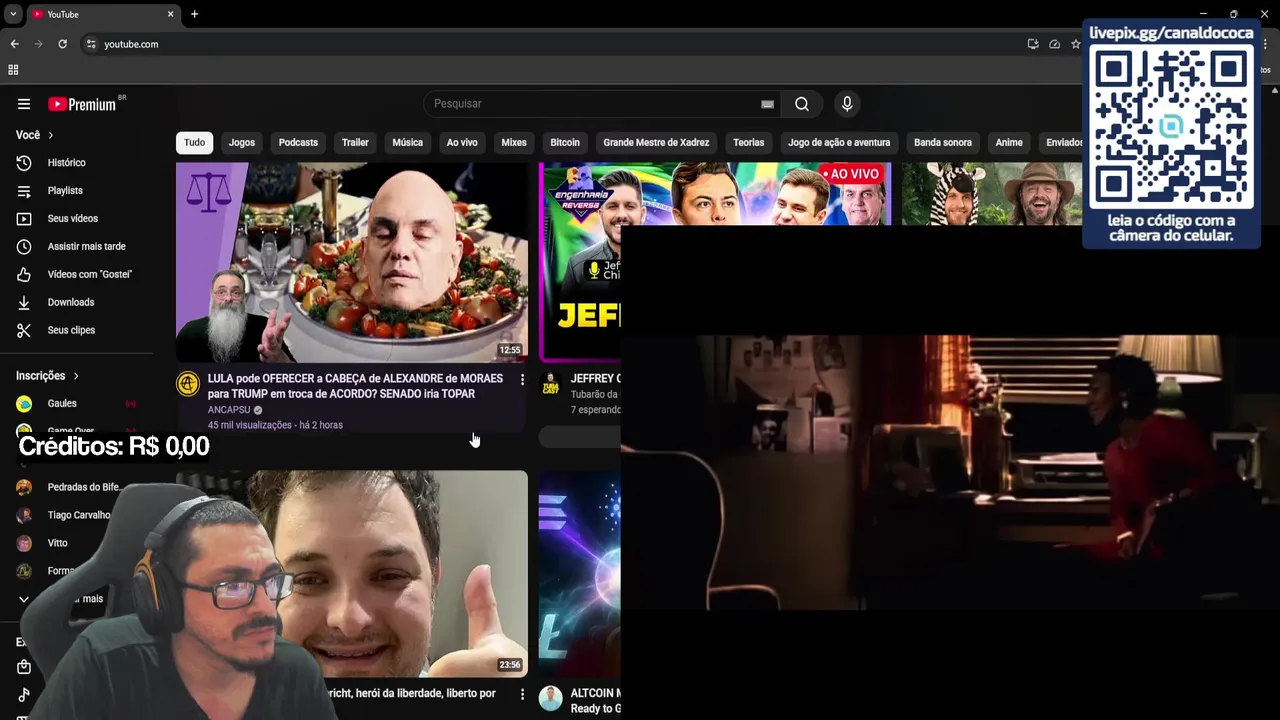Open a new browser tab with plus
Screen dimensions: 1280x720
(194, 14)
